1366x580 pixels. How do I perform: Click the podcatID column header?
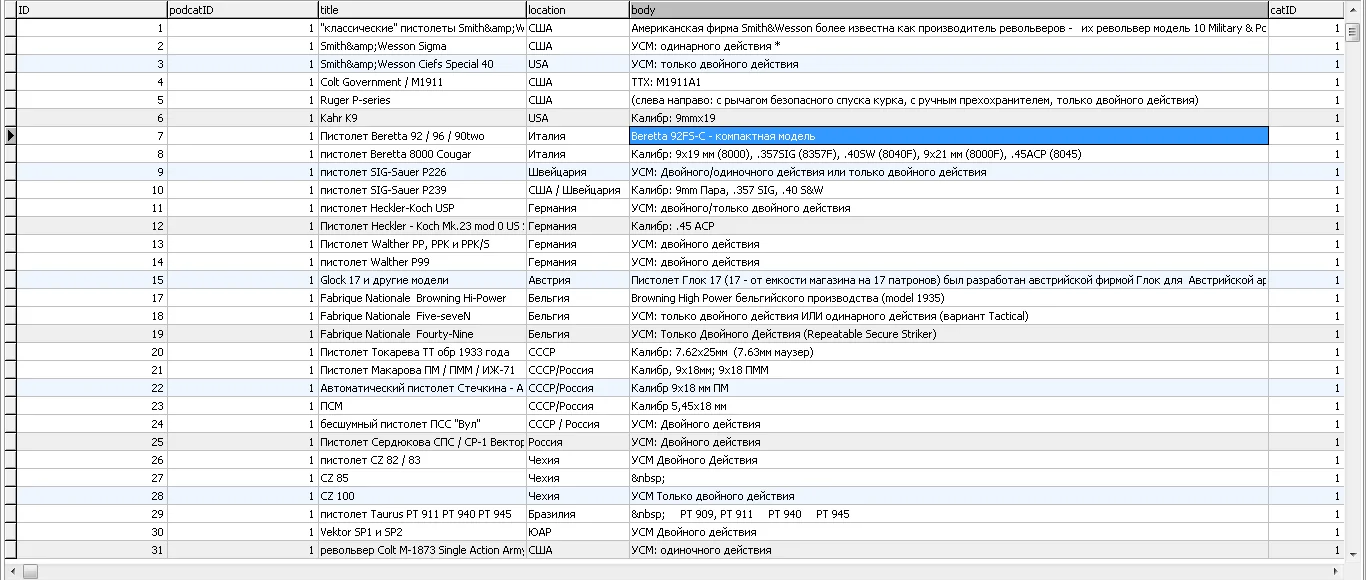(x=241, y=9)
